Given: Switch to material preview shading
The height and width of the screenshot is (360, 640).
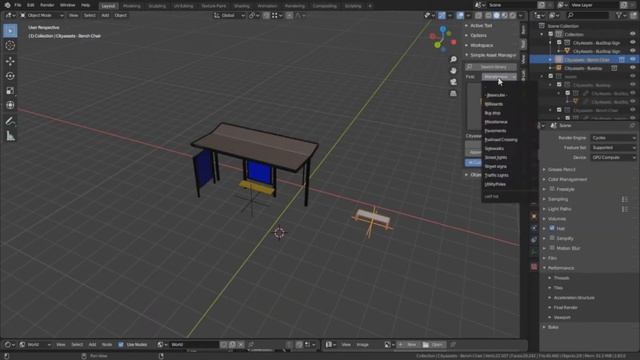Looking at the screenshot, I should click(x=504, y=16).
